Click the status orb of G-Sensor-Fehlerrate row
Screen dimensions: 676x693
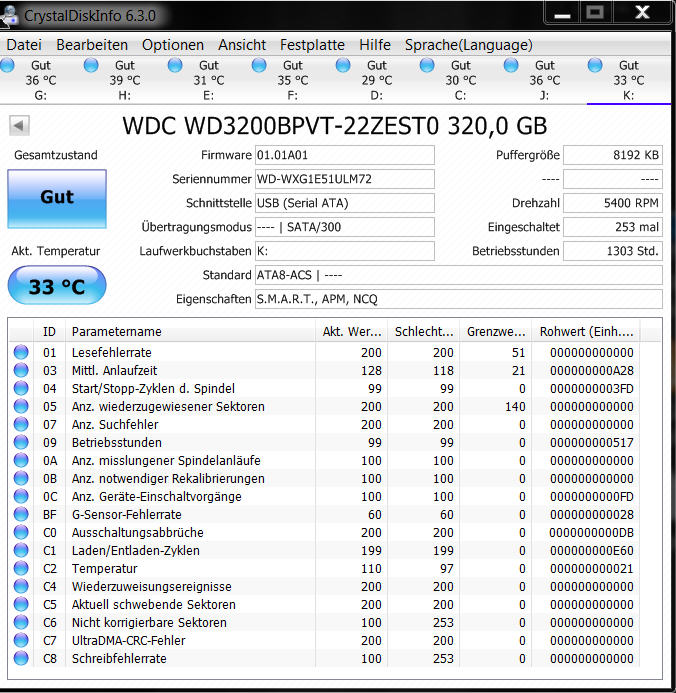pos(21,514)
